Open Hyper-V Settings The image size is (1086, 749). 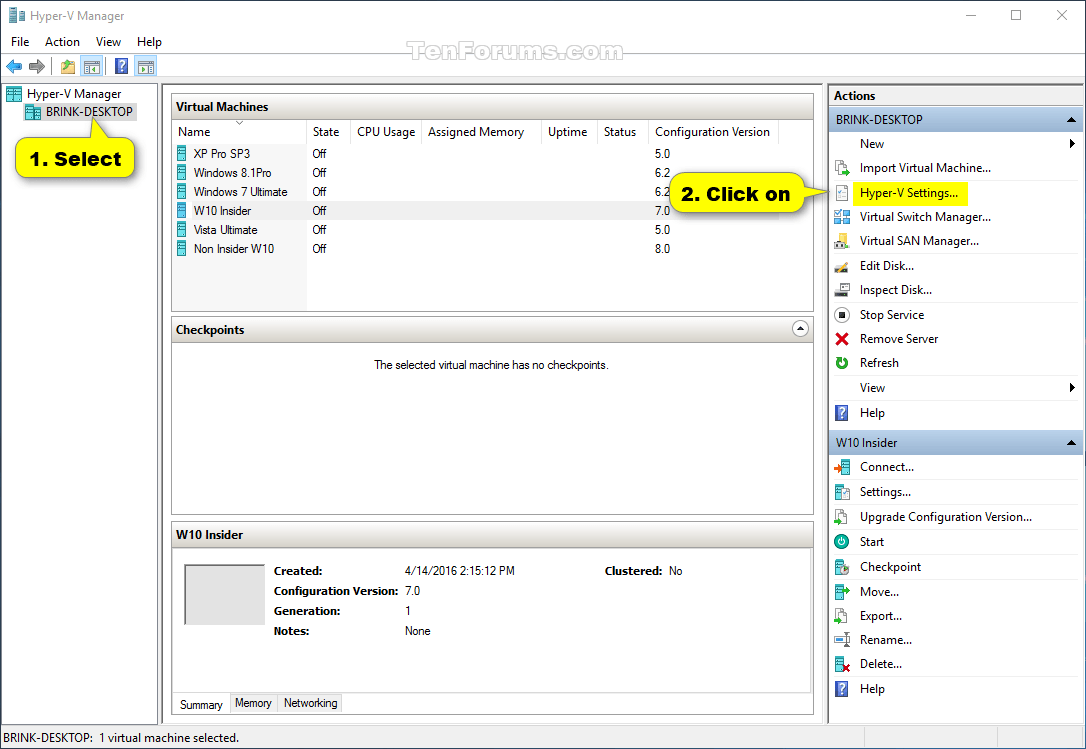click(909, 192)
